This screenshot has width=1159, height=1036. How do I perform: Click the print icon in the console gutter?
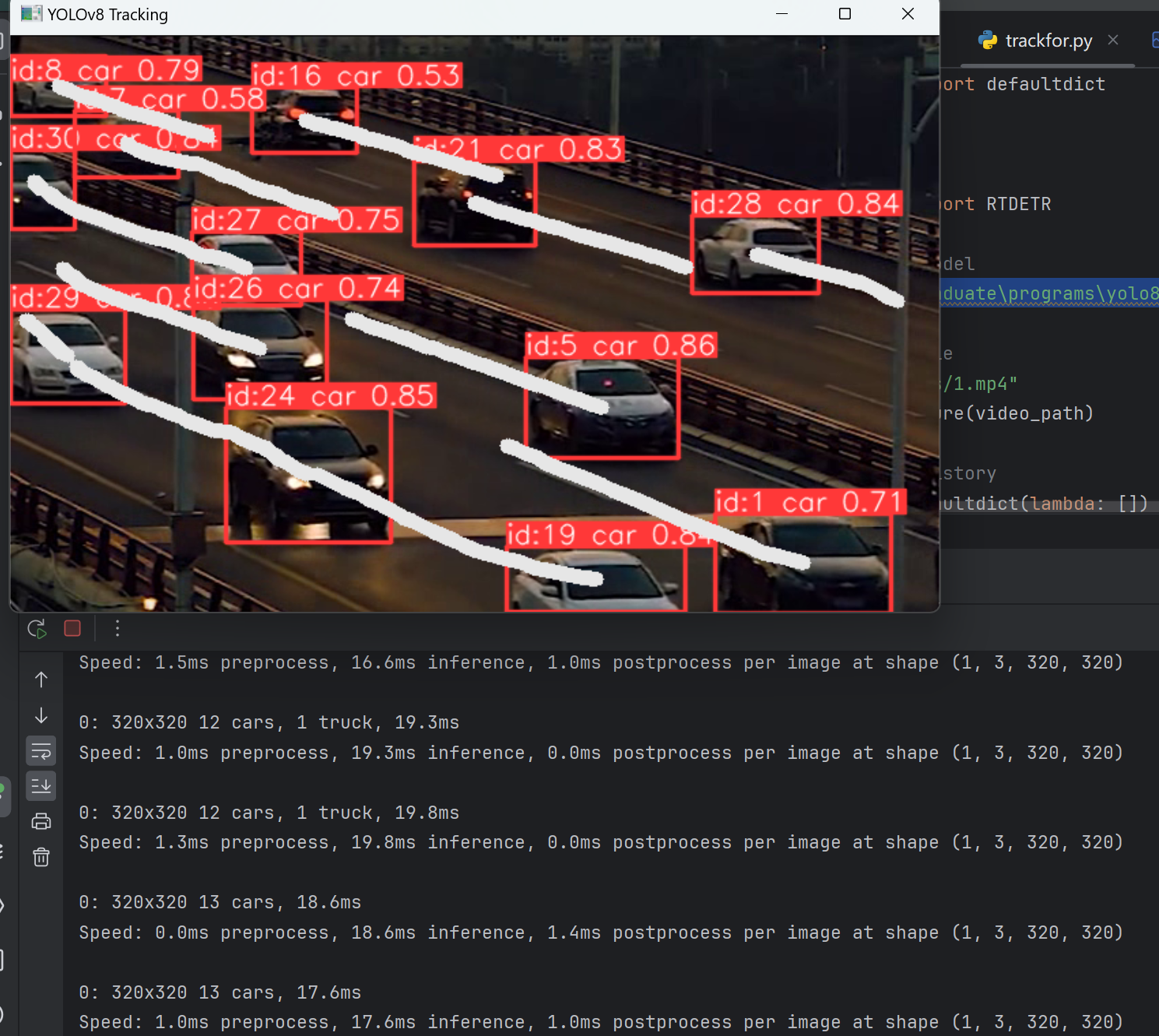[41, 821]
